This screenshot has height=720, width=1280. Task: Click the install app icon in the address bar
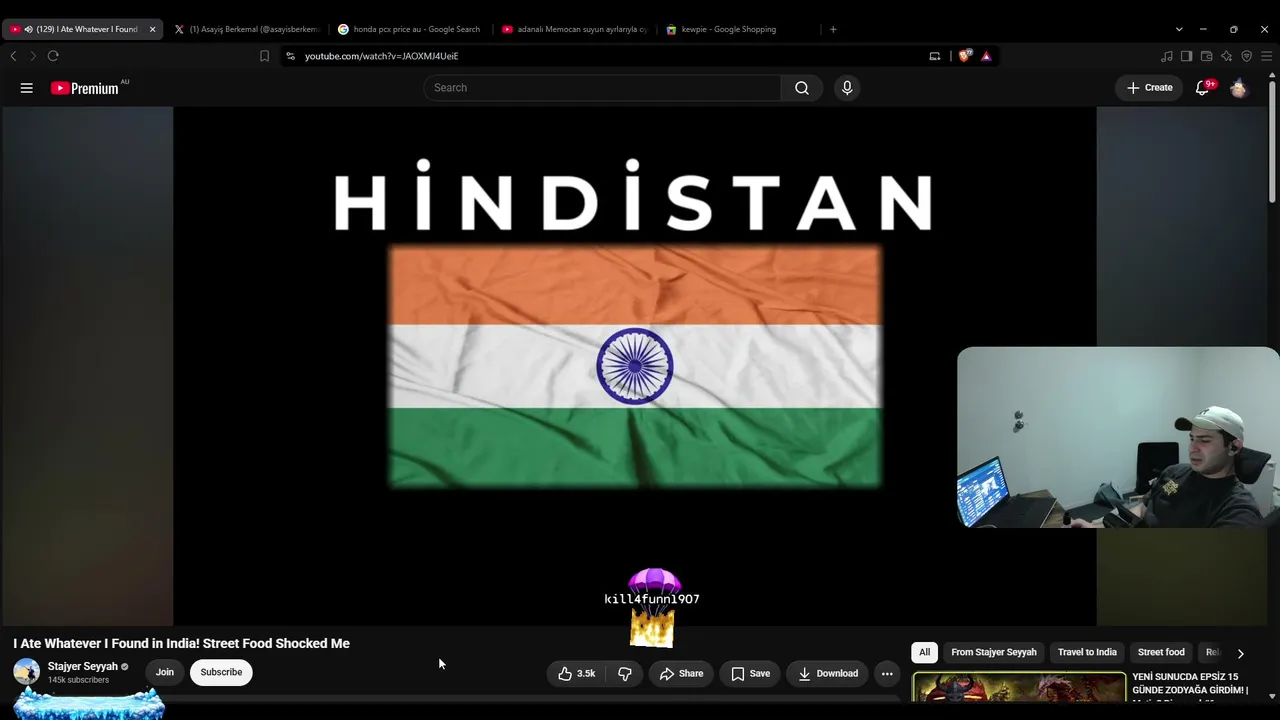935,56
